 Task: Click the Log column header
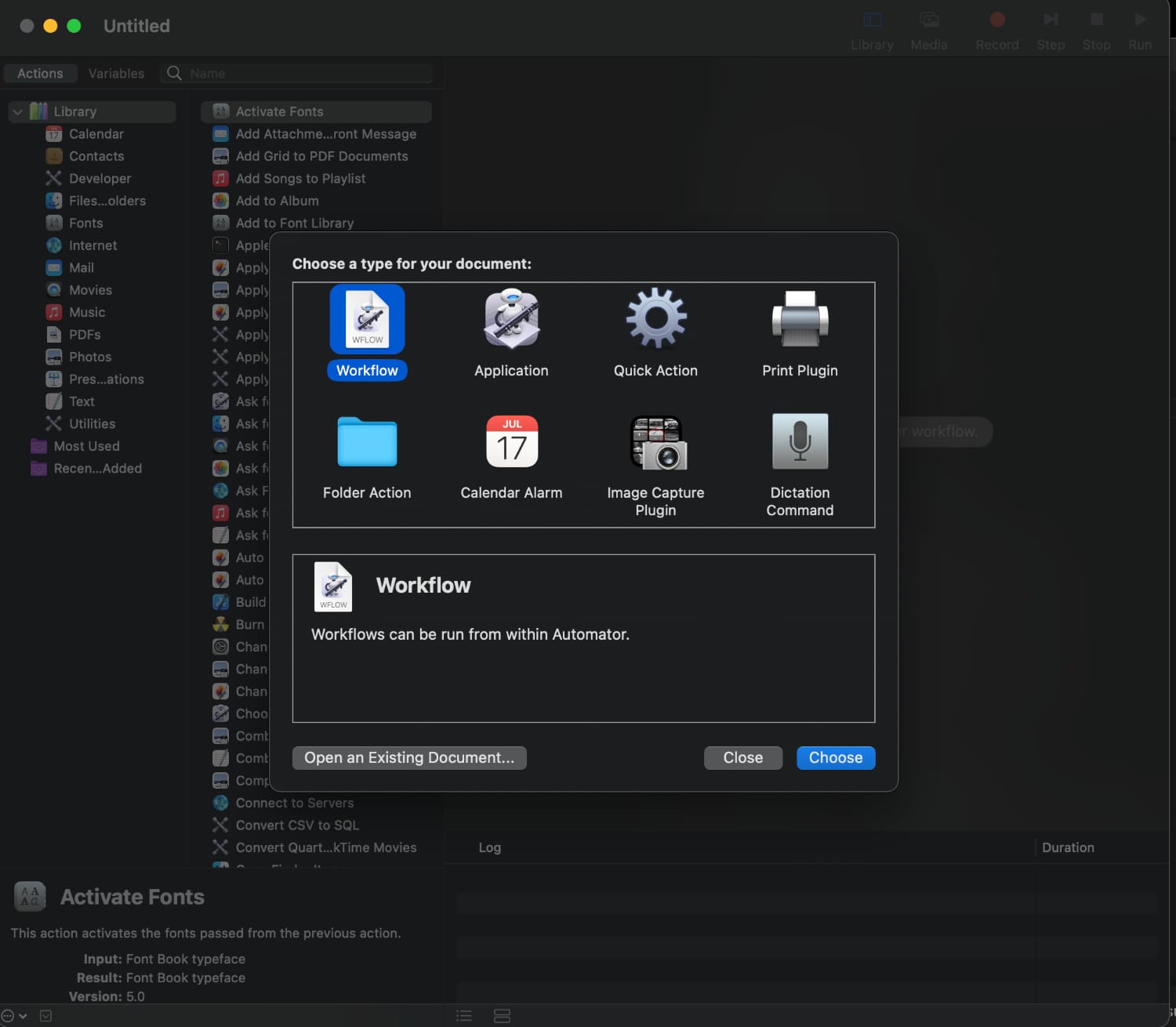pyautogui.click(x=489, y=847)
